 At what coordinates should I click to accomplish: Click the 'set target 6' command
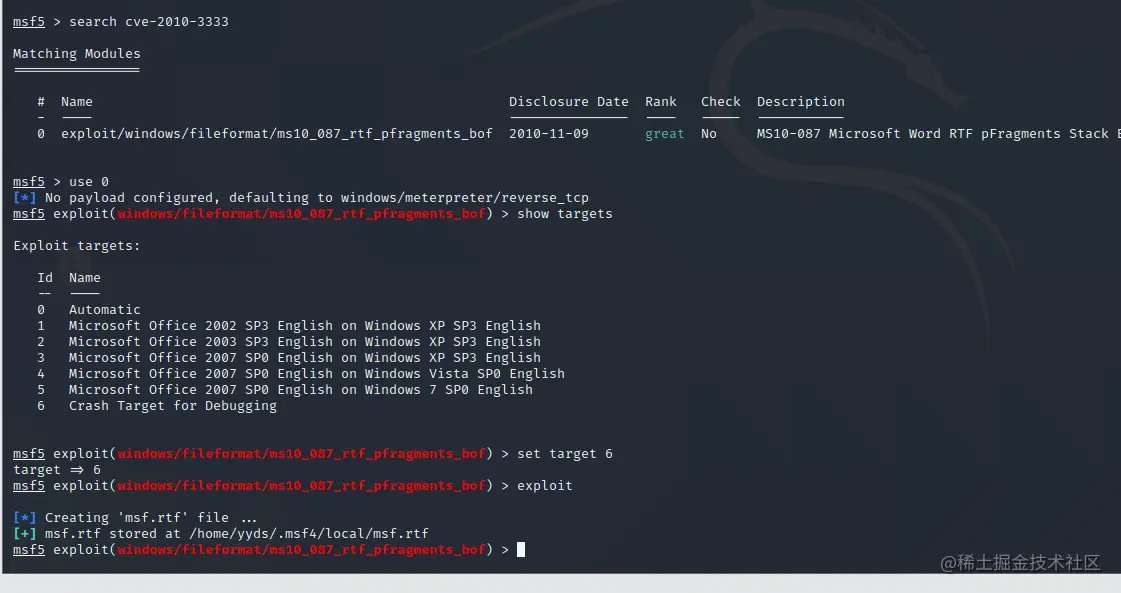coord(565,454)
